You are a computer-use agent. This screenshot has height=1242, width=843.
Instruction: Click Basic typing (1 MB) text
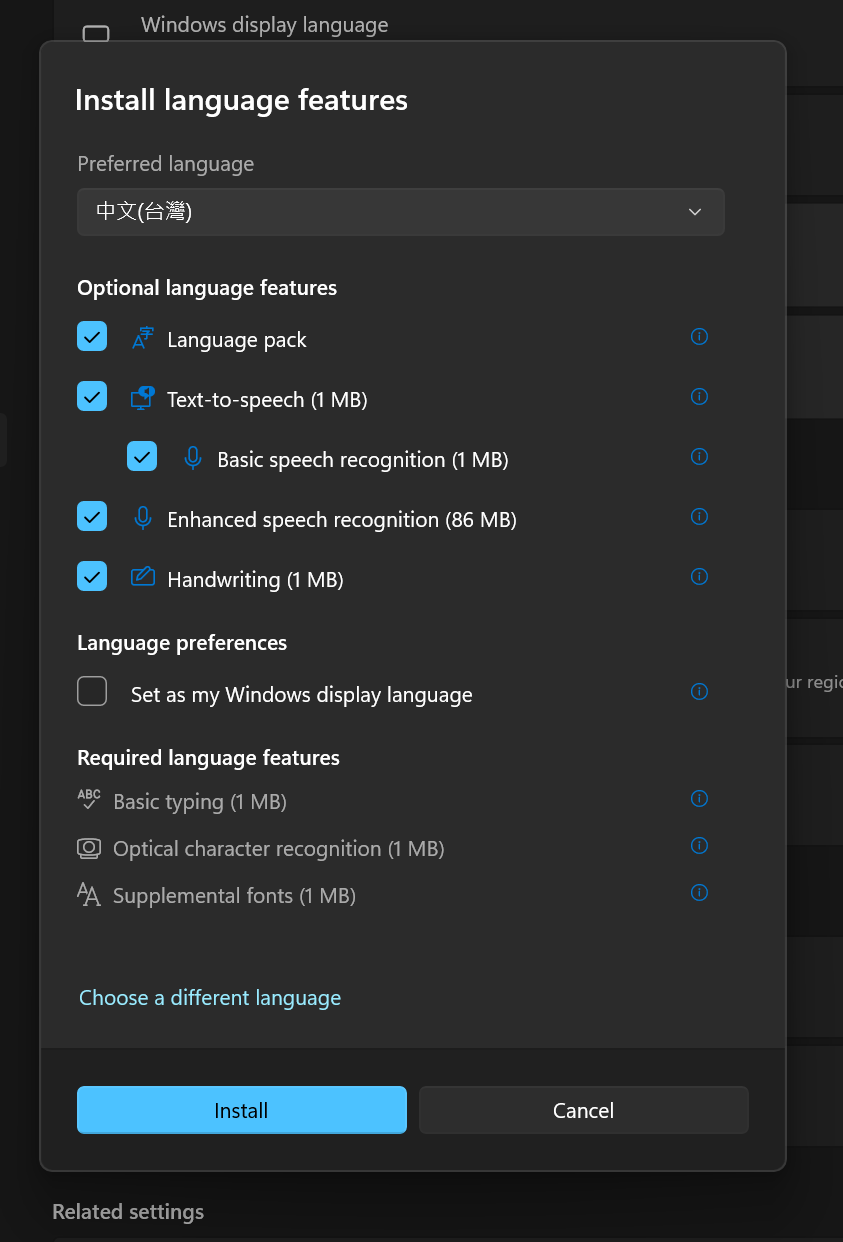coord(200,802)
